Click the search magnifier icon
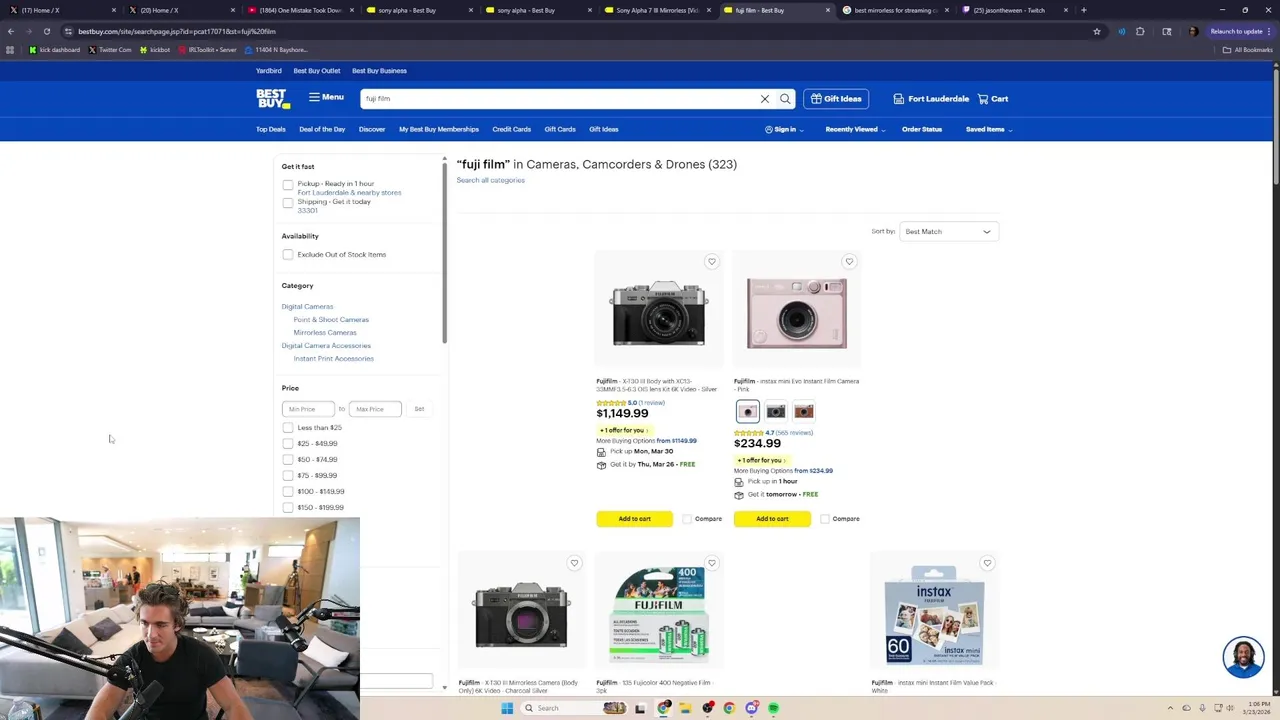 point(785,99)
